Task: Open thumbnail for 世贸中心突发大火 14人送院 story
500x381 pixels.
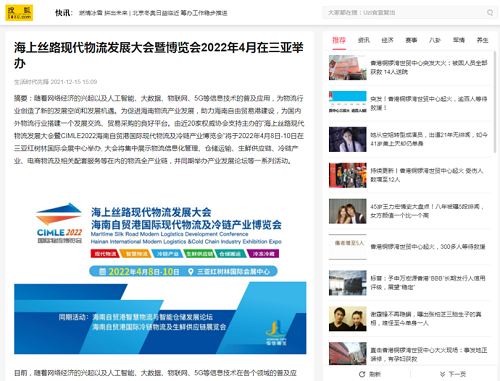Action: click(348, 68)
